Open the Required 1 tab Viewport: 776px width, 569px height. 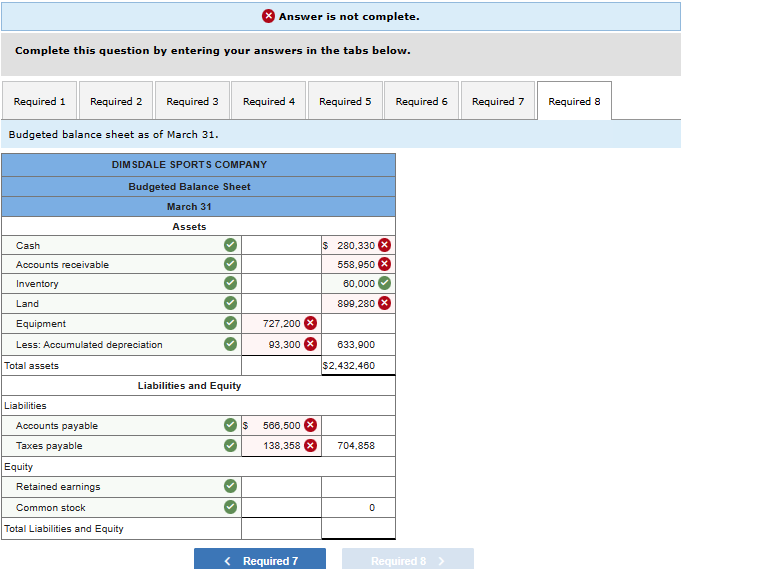point(39,101)
